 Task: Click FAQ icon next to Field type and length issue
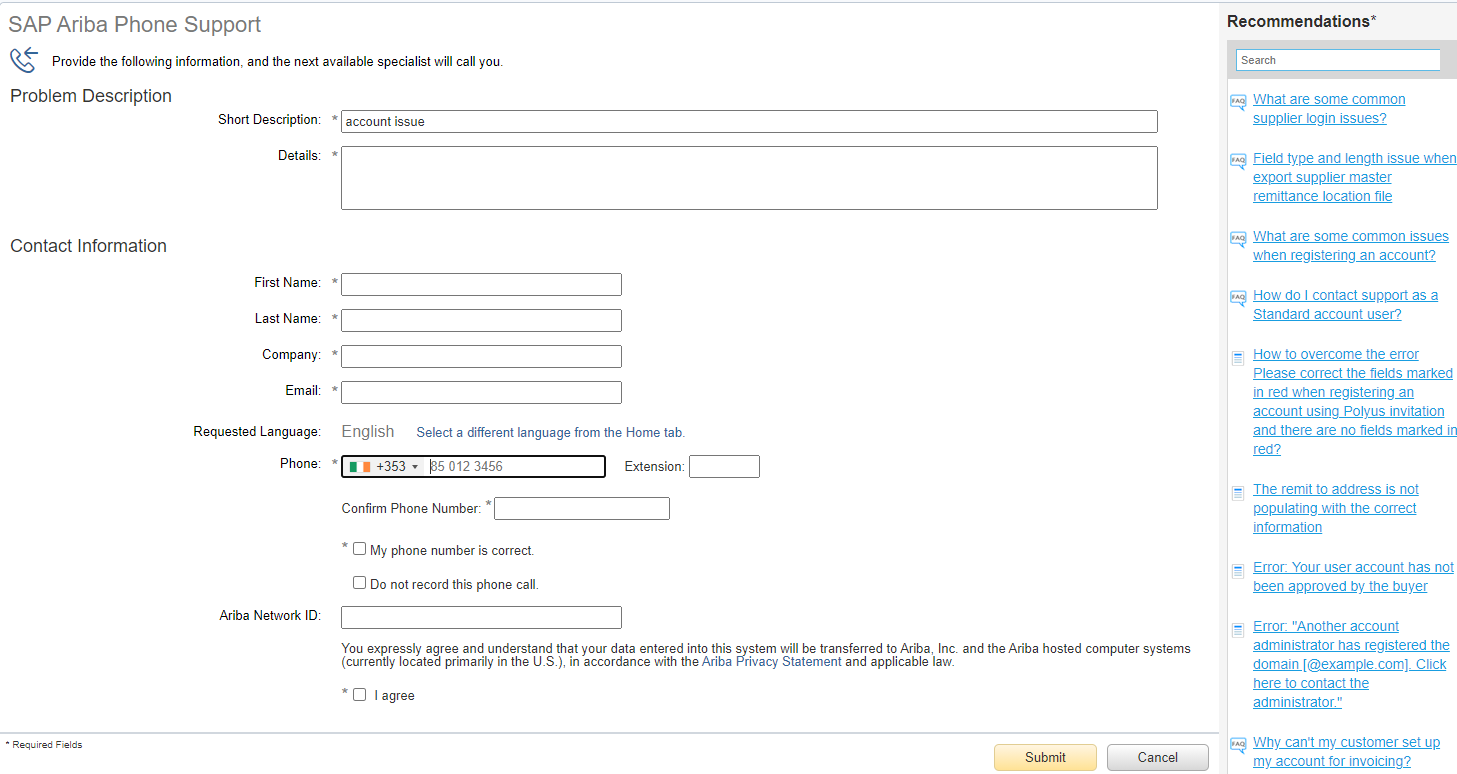point(1238,160)
